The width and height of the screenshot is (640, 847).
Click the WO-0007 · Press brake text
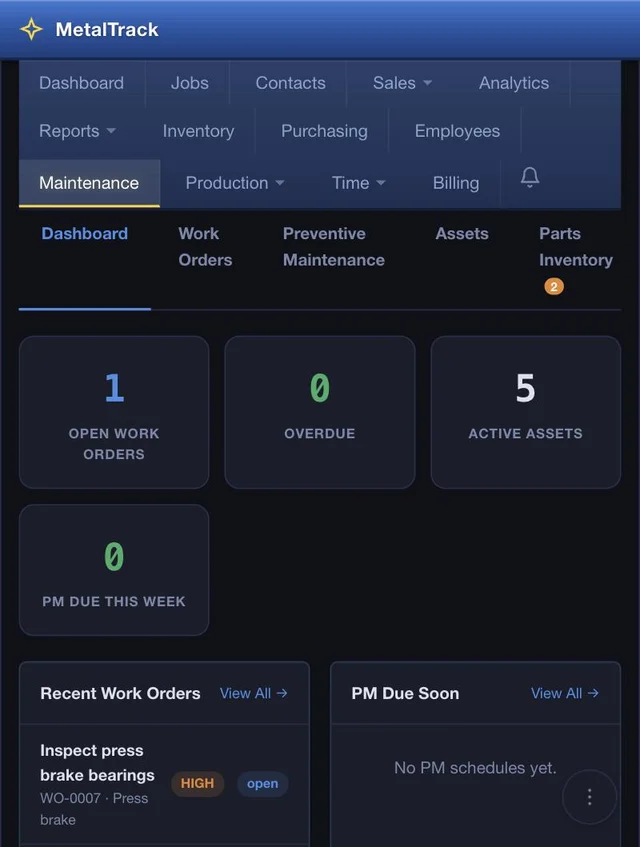[x=94, y=809]
